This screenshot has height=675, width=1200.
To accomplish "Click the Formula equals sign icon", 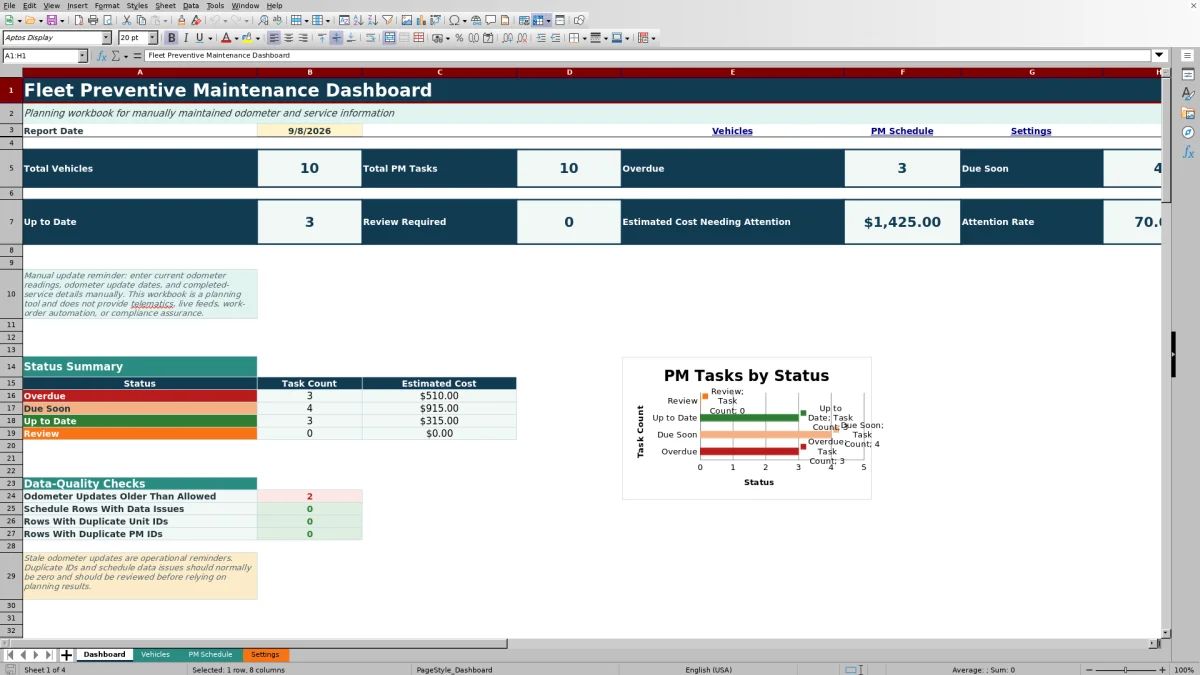I will coord(136,56).
